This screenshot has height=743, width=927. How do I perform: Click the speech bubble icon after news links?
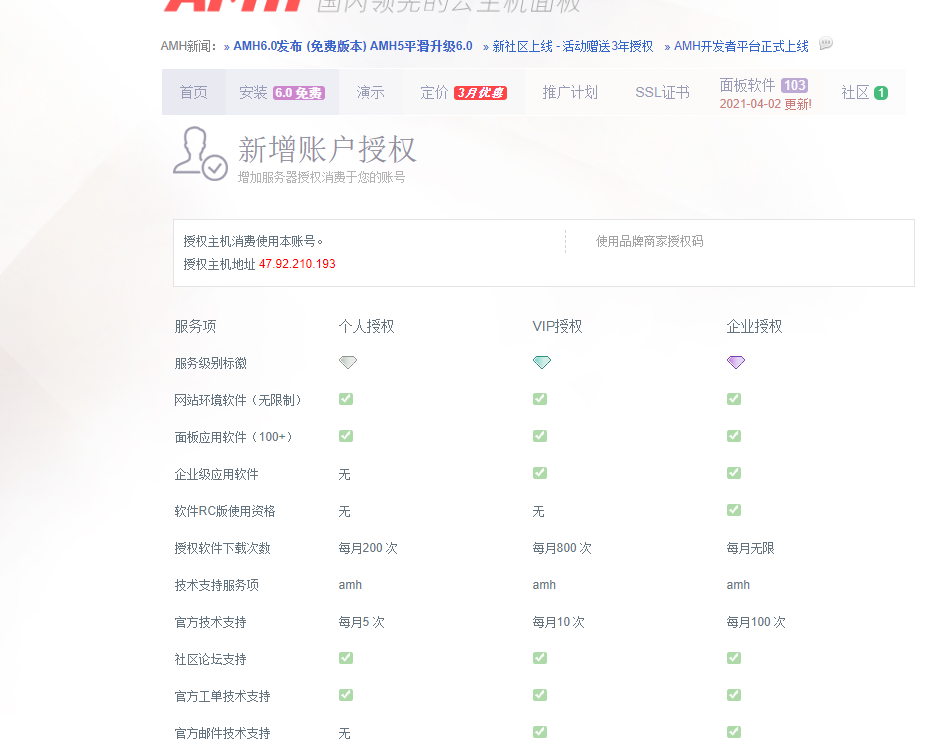[825, 44]
